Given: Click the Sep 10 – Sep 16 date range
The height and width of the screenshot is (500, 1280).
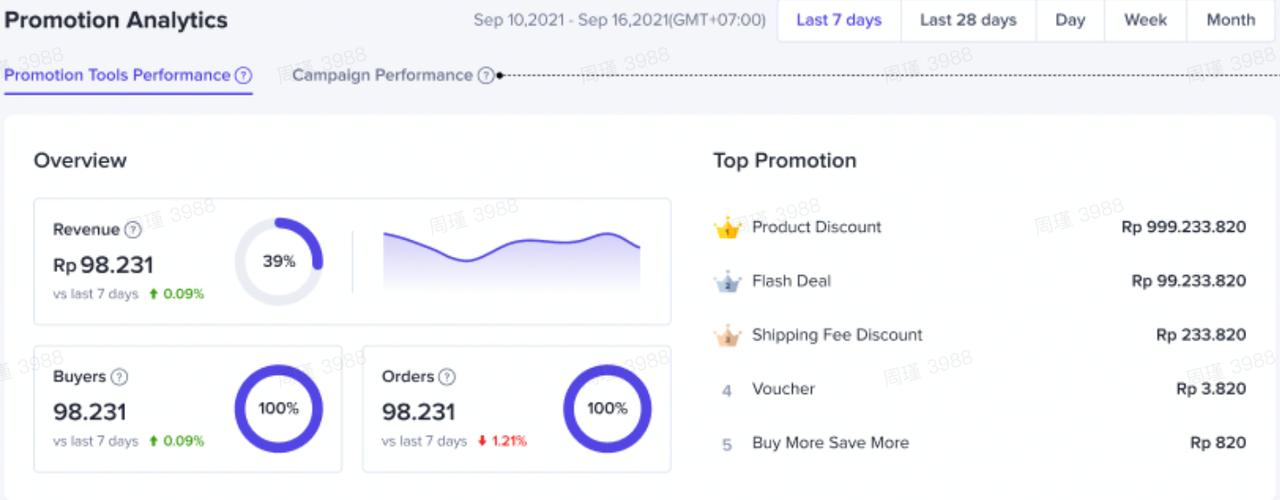Looking at the screenshot, I should coord(619,21).
